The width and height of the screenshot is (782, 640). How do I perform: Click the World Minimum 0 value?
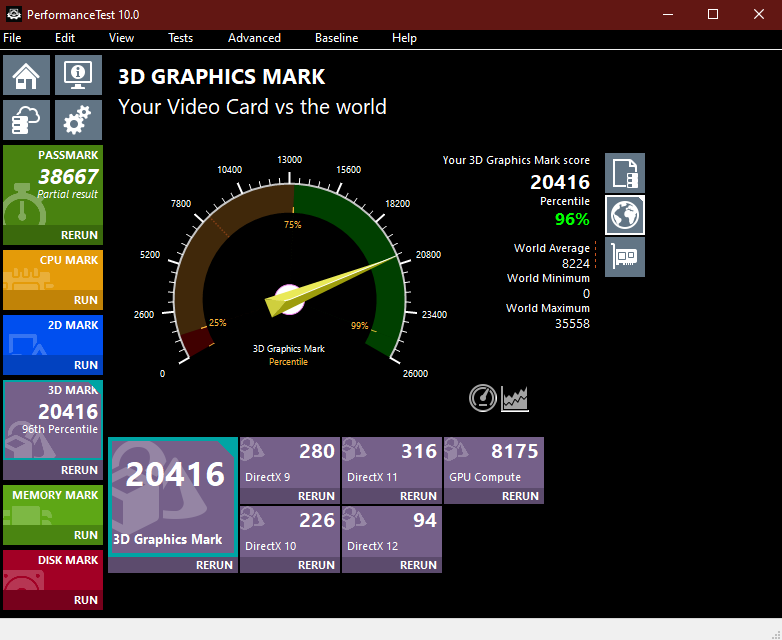(586, 294)
